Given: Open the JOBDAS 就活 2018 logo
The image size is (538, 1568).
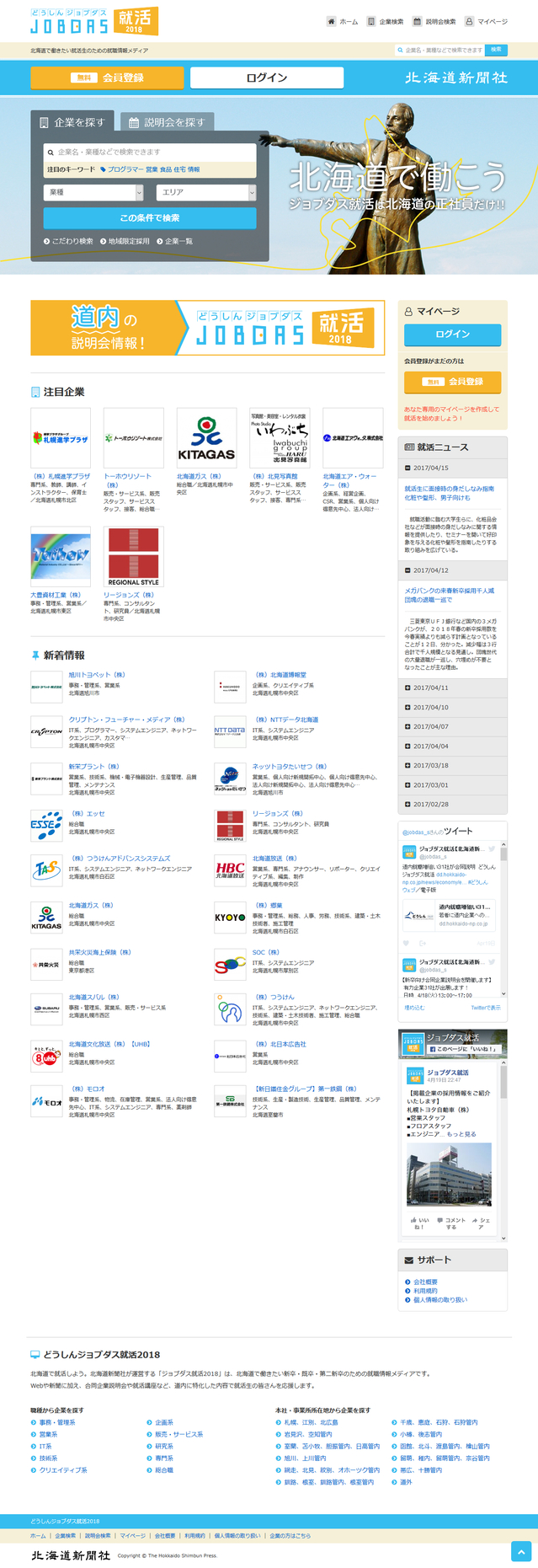Looking at the screenshot, I should [93, 21].
